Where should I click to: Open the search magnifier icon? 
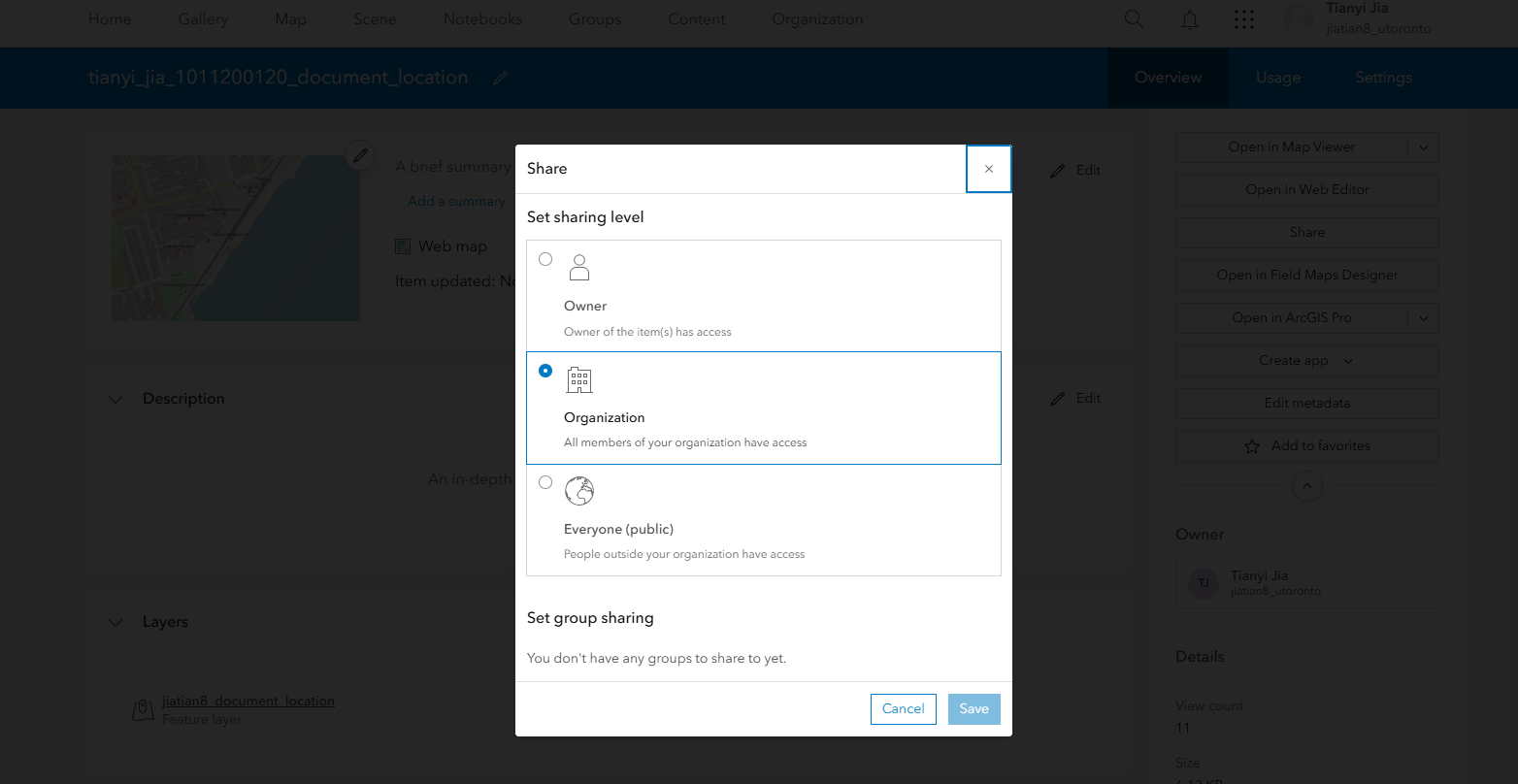tap(1134, 19)
